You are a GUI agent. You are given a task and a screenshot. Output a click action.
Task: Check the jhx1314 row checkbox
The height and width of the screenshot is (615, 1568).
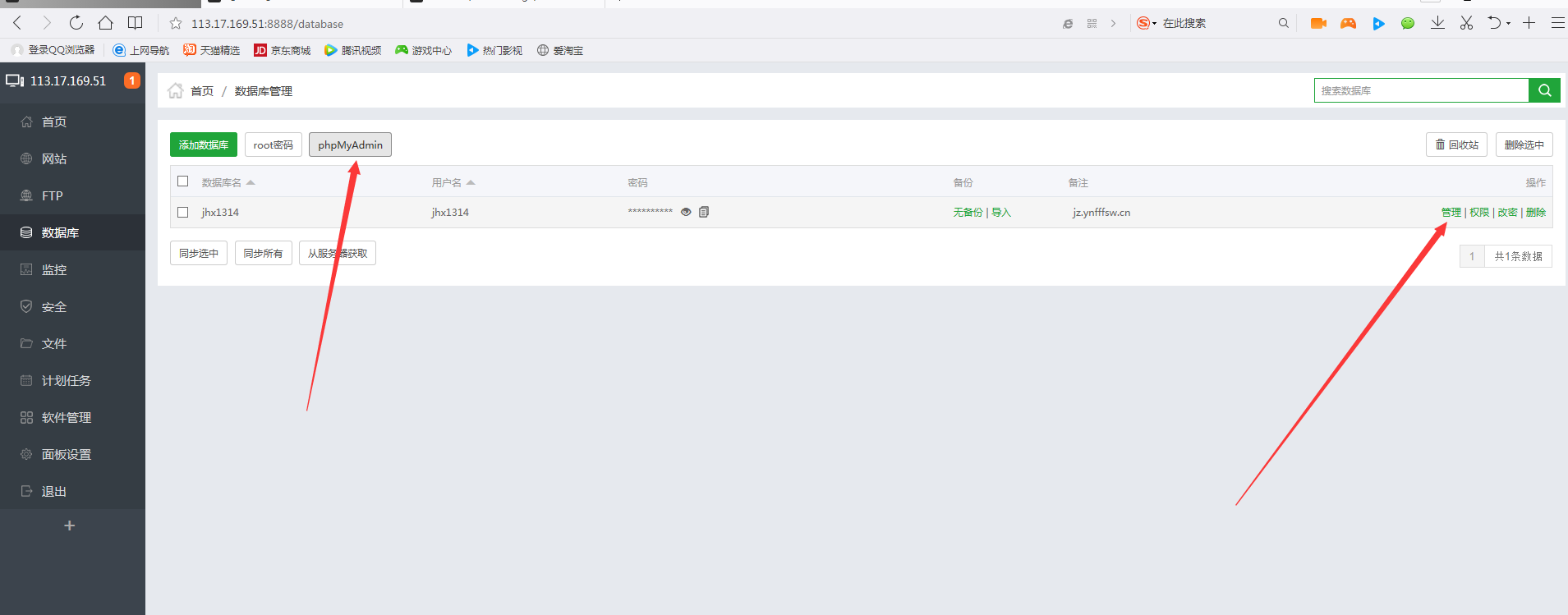(183, 212)
